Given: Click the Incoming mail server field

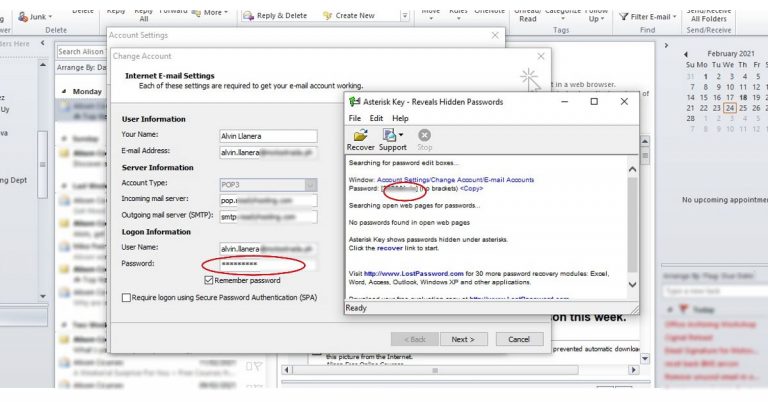Looking at the screenshot, I should 268,201.
